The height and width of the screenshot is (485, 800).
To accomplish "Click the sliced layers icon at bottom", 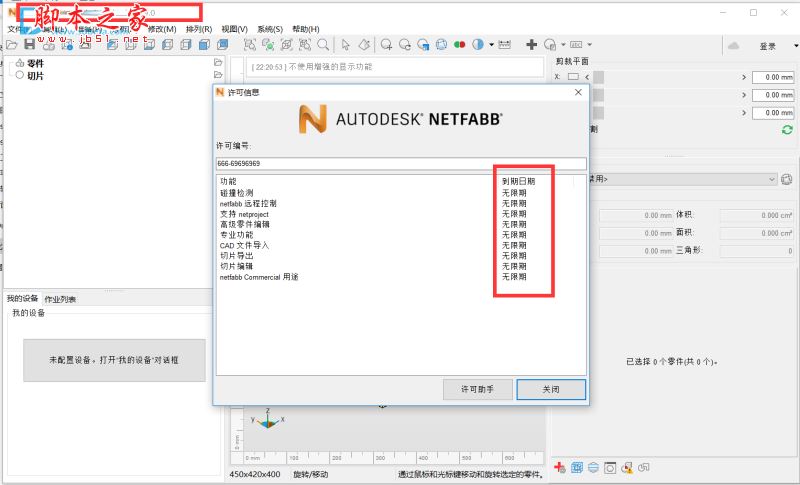I will click(x=593, y=467).
